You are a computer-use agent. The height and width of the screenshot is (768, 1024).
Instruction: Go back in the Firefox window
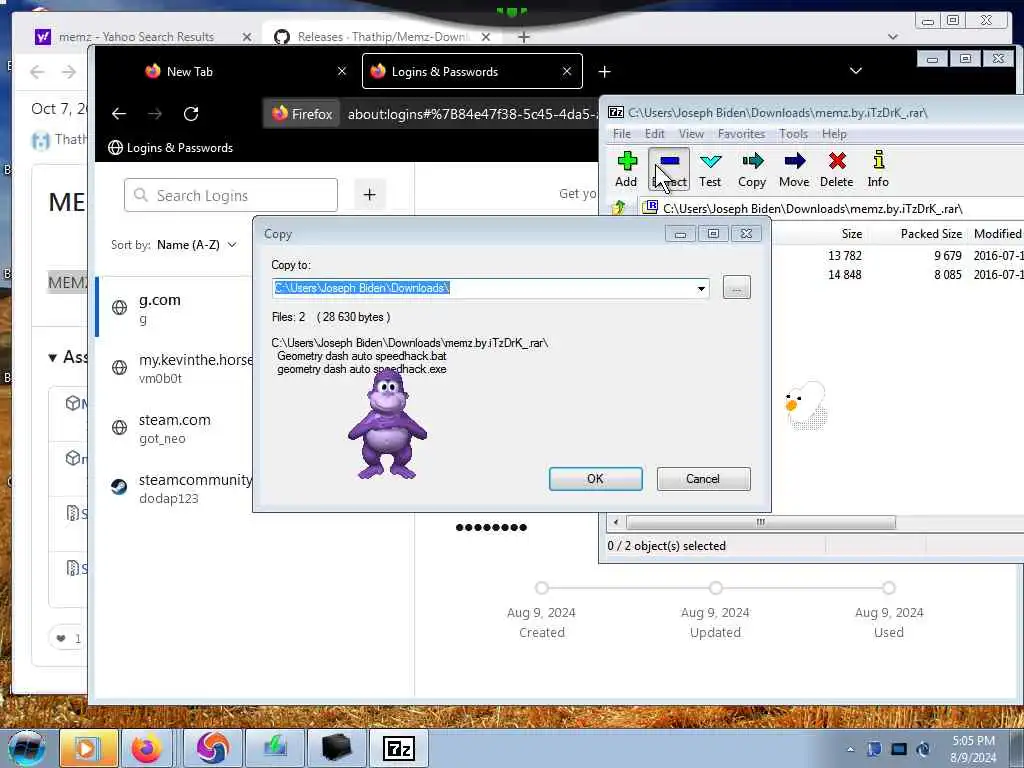point(119,114)
